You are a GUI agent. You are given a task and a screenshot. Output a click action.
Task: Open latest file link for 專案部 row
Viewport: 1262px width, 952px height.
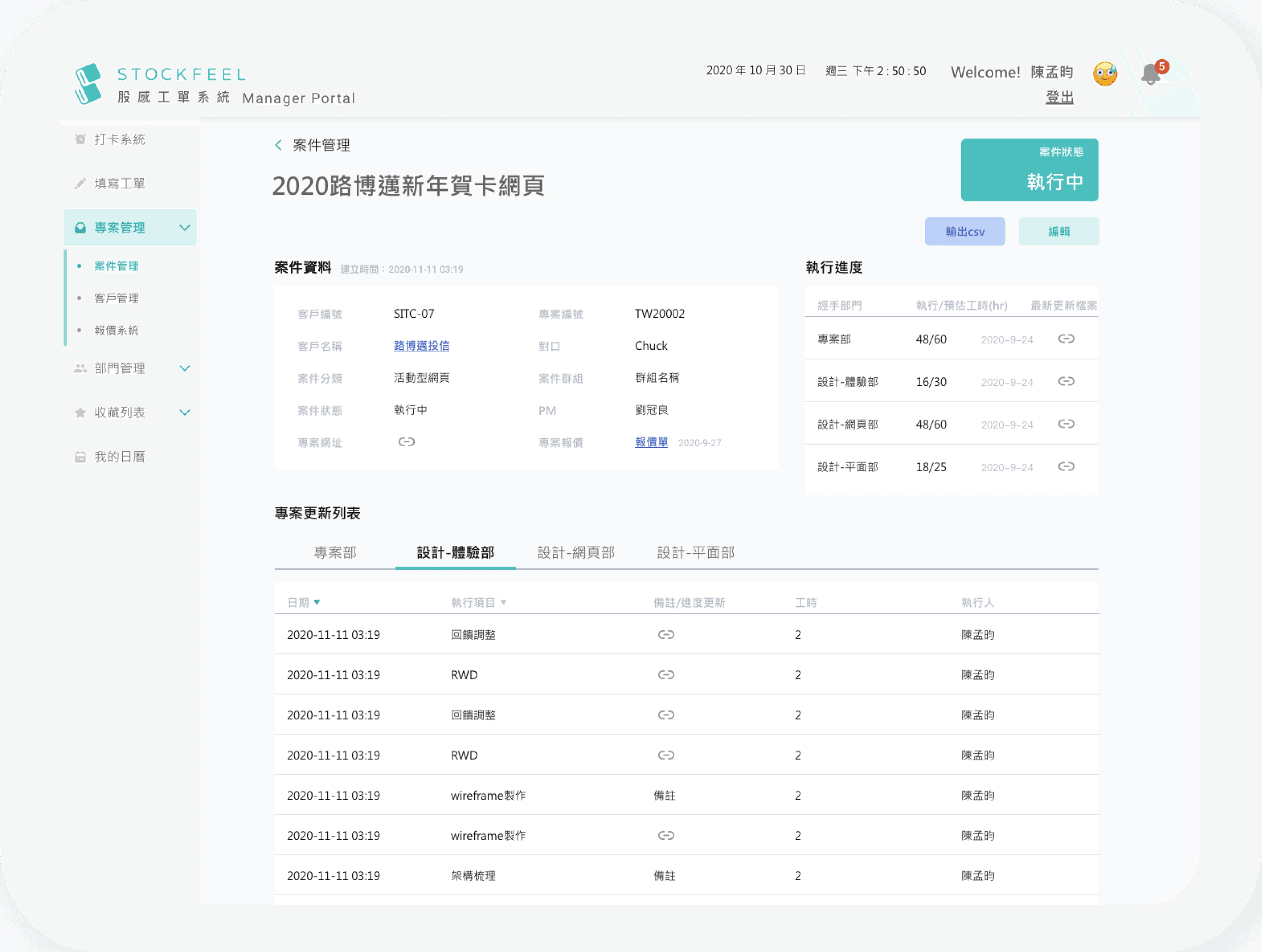click(x=1066, y=340)
